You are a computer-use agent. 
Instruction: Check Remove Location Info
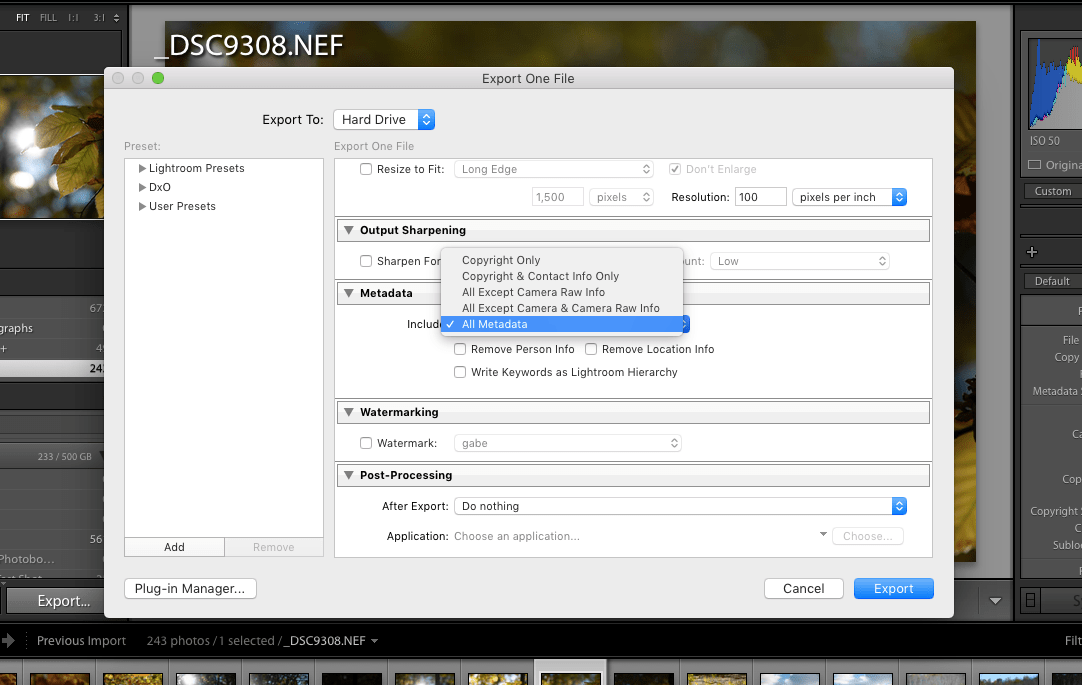589,349
